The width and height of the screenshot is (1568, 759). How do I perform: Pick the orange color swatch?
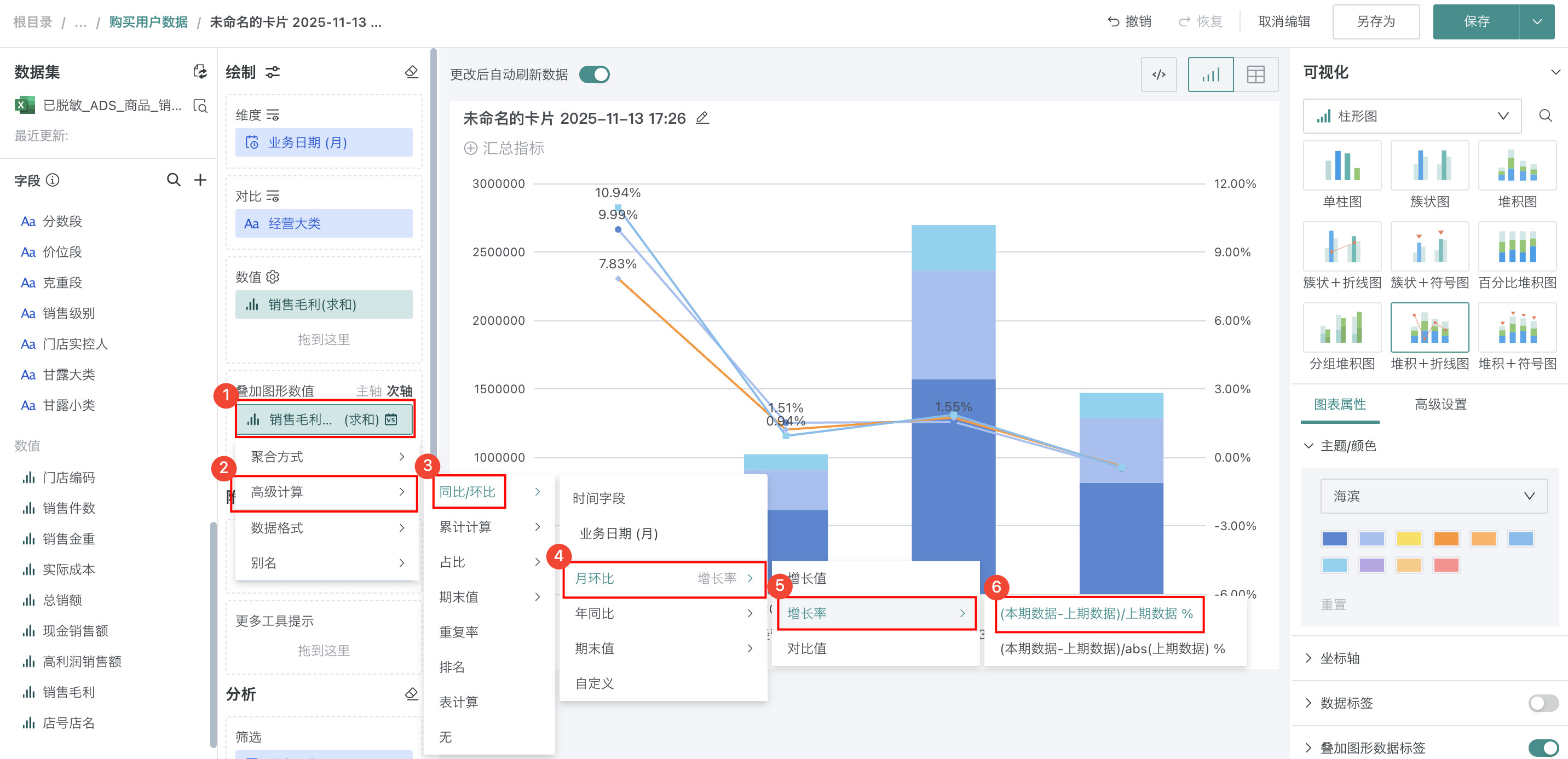1446,539
